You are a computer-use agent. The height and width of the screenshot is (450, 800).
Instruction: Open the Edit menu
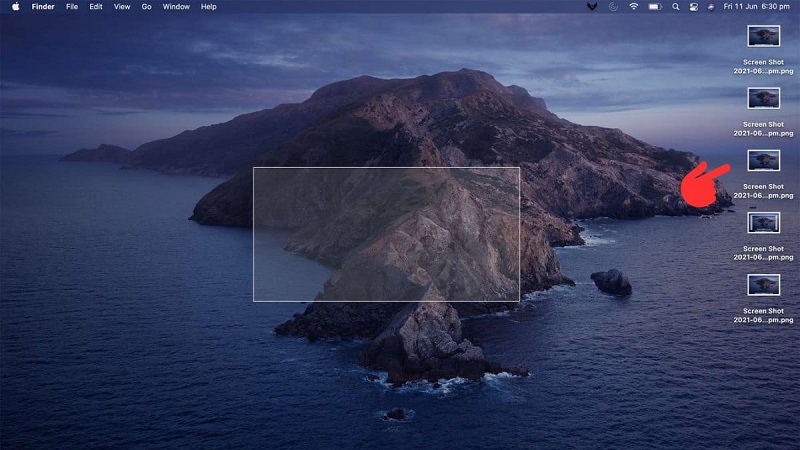coord(96,6)
